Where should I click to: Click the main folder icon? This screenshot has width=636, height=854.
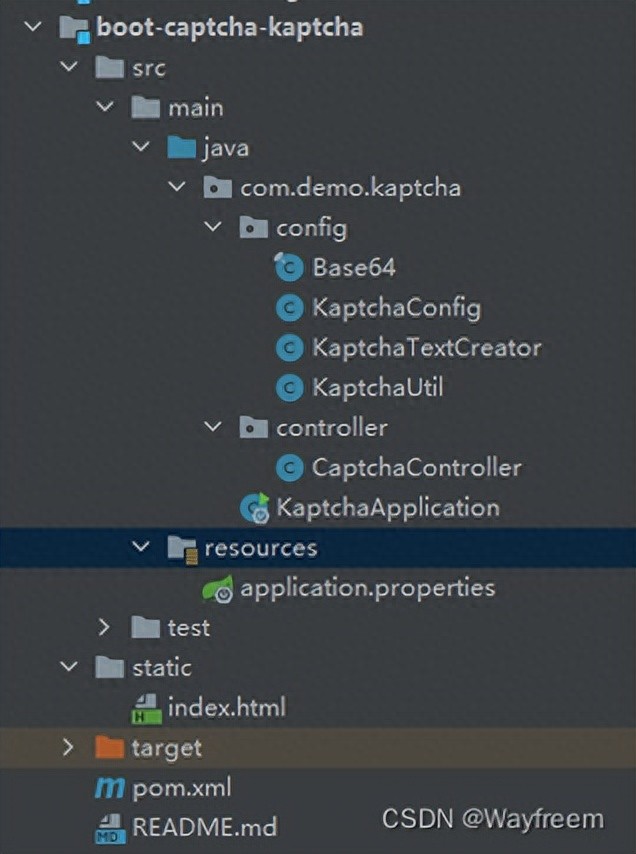tap(145, 107)
